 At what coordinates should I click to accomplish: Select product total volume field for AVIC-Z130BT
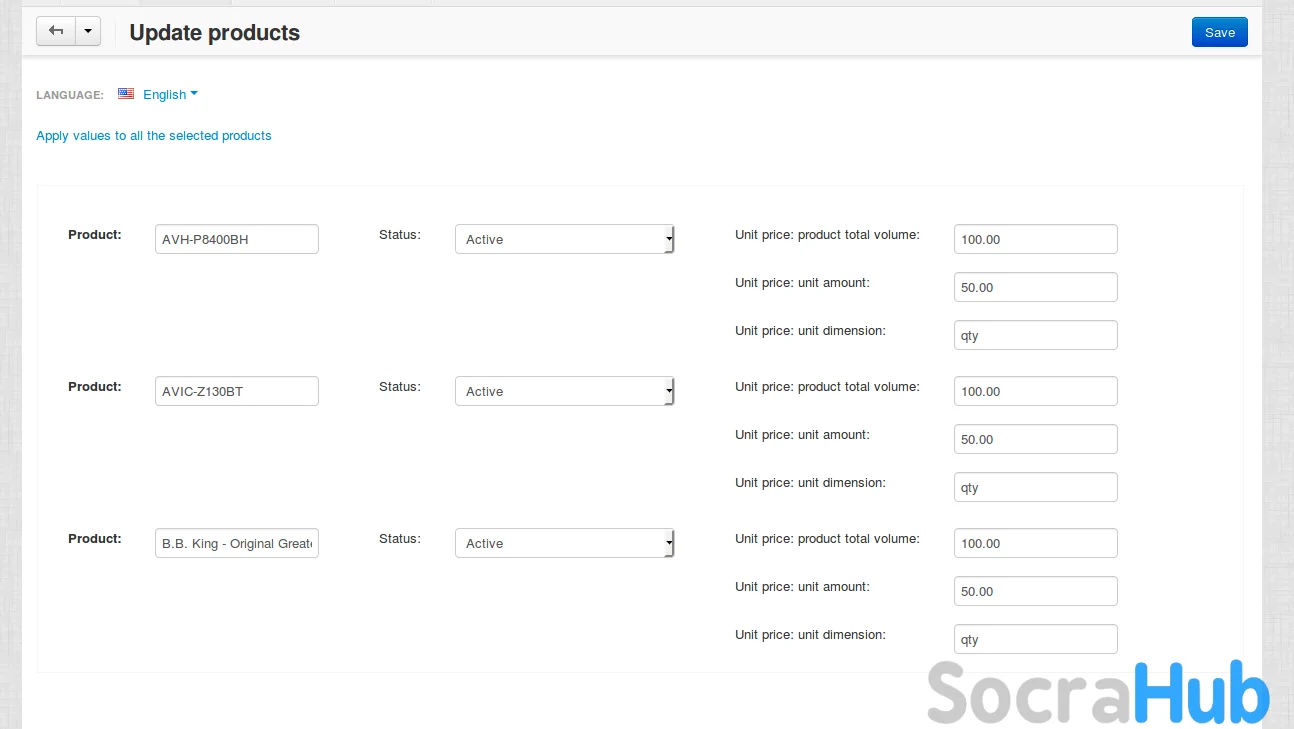[x=1035, y=391]
